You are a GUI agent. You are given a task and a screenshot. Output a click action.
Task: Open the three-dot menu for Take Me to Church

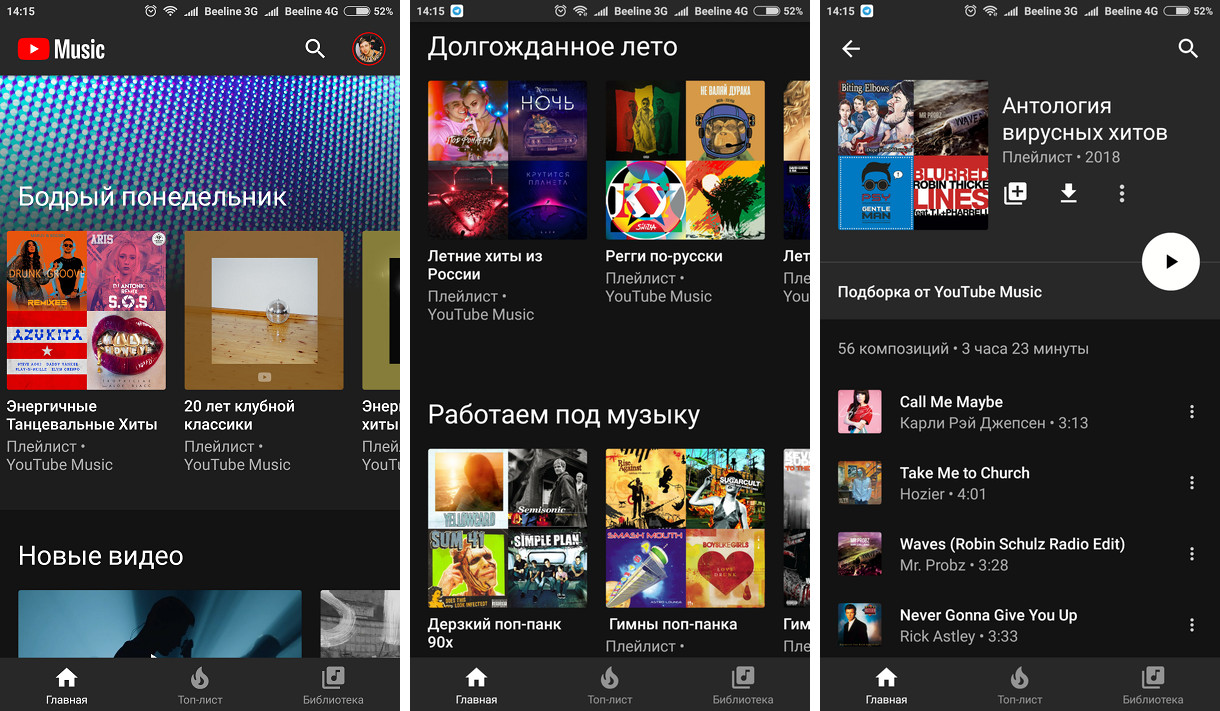point(1191,483)
